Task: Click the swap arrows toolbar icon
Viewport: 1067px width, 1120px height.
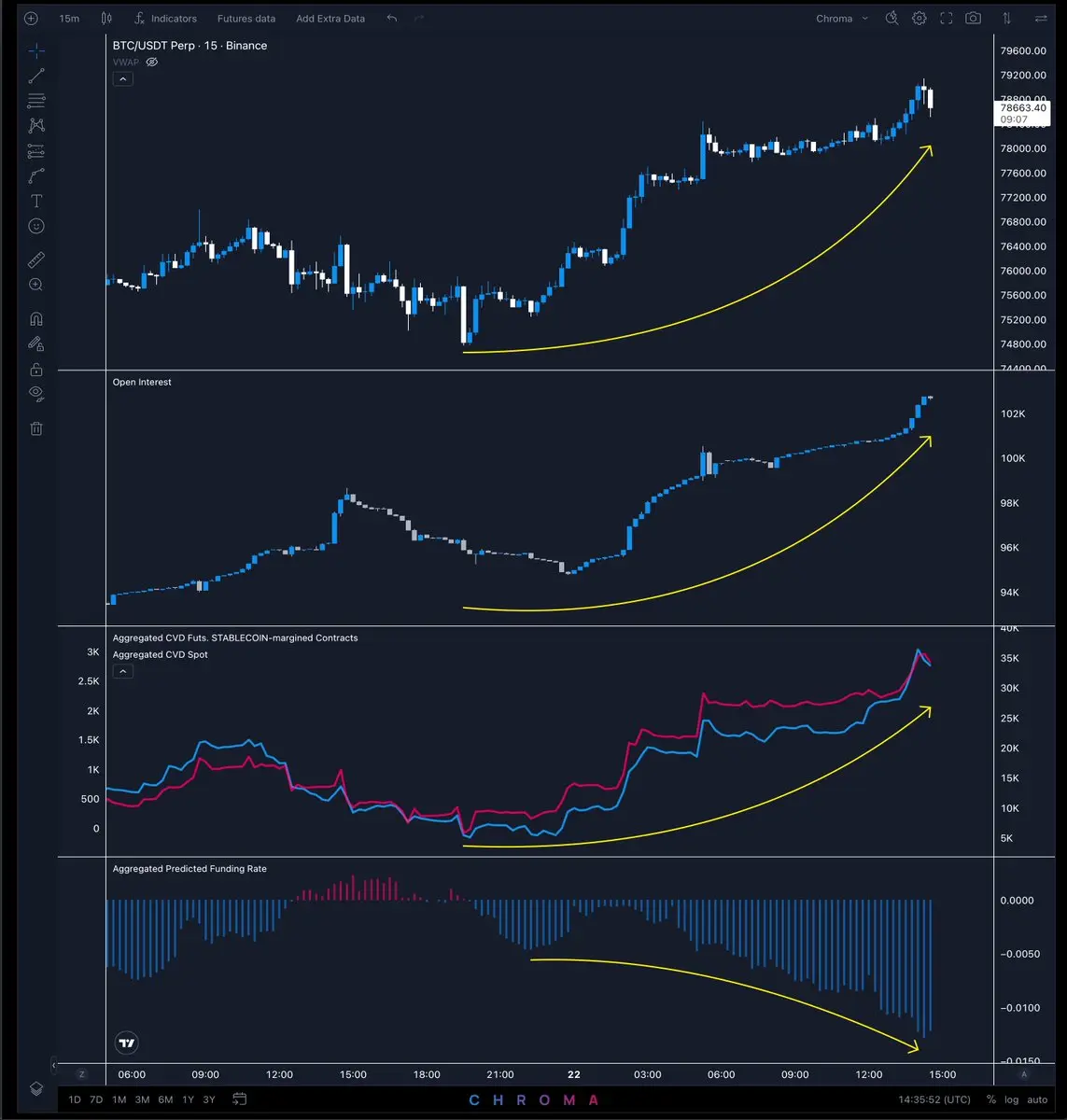Action: (1041, 19)
